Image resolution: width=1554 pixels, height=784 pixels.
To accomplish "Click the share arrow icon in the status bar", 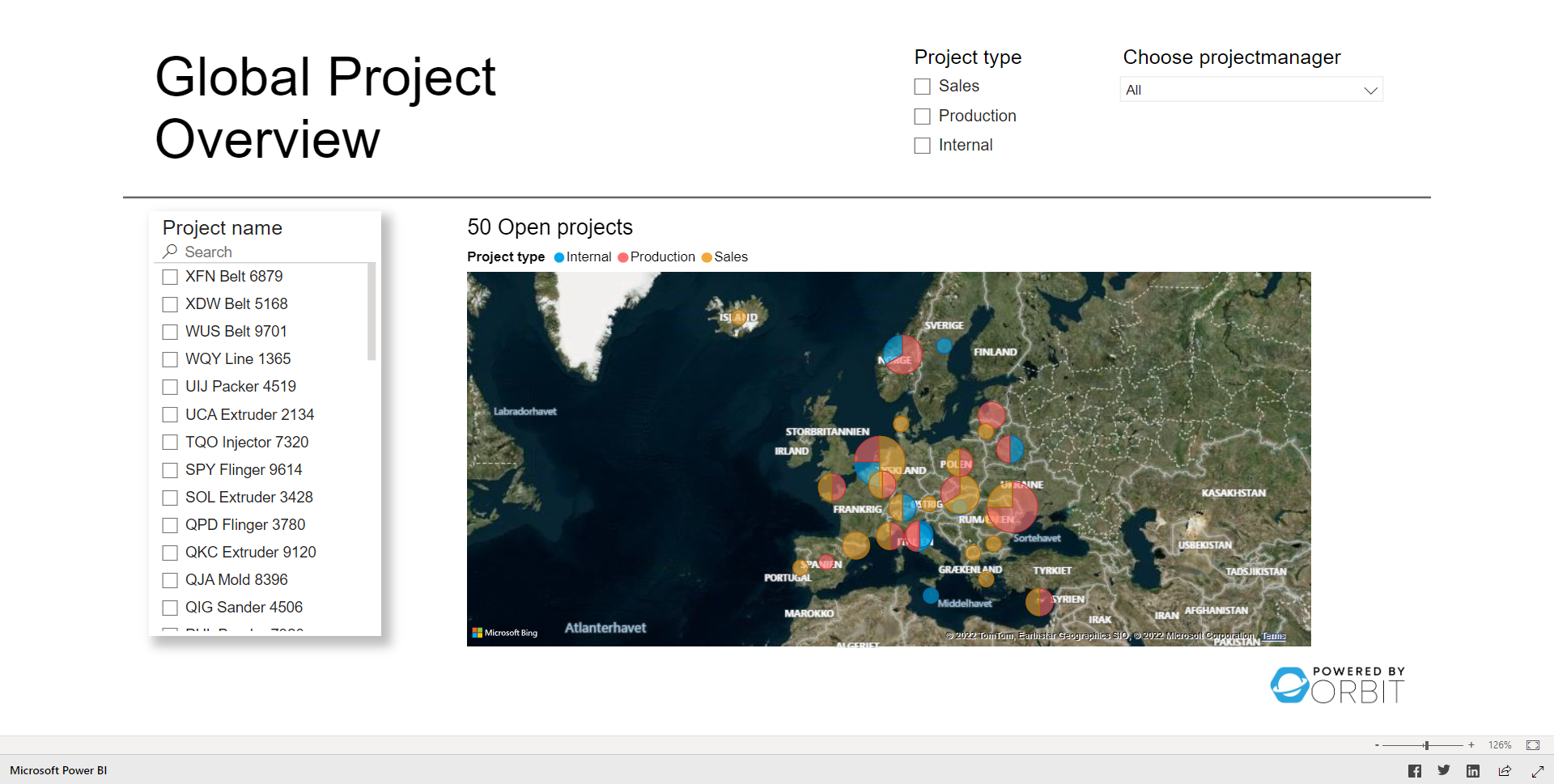I will coord(1505,770).
